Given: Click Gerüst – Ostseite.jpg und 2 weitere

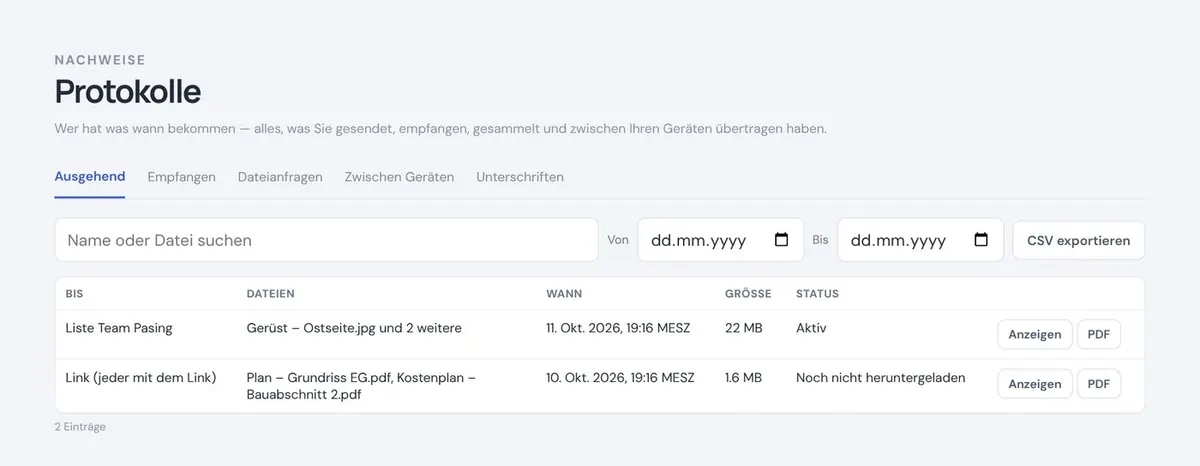Looking at the screenshot, I should click(x=354, y=328).
